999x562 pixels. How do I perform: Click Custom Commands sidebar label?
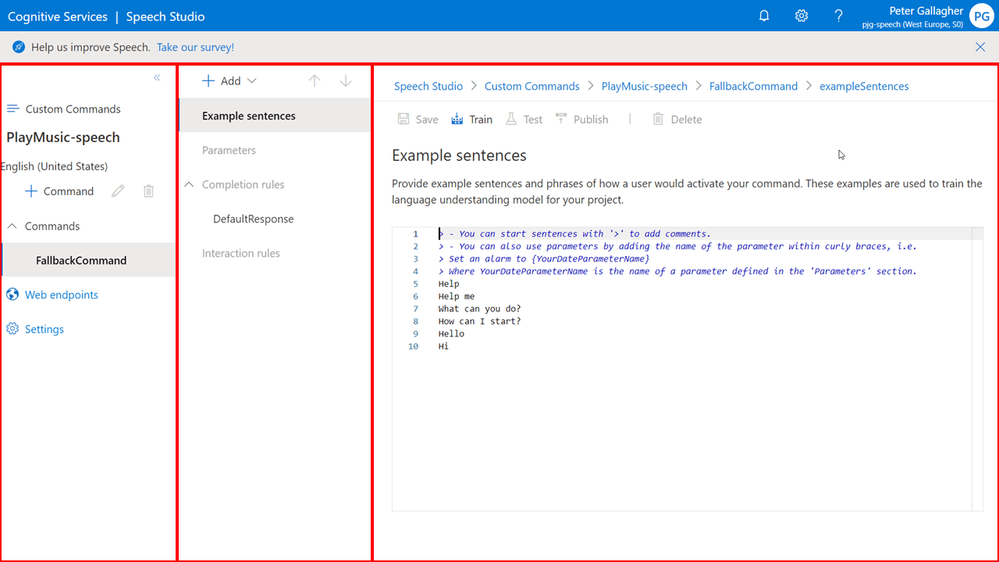[73, 109]
